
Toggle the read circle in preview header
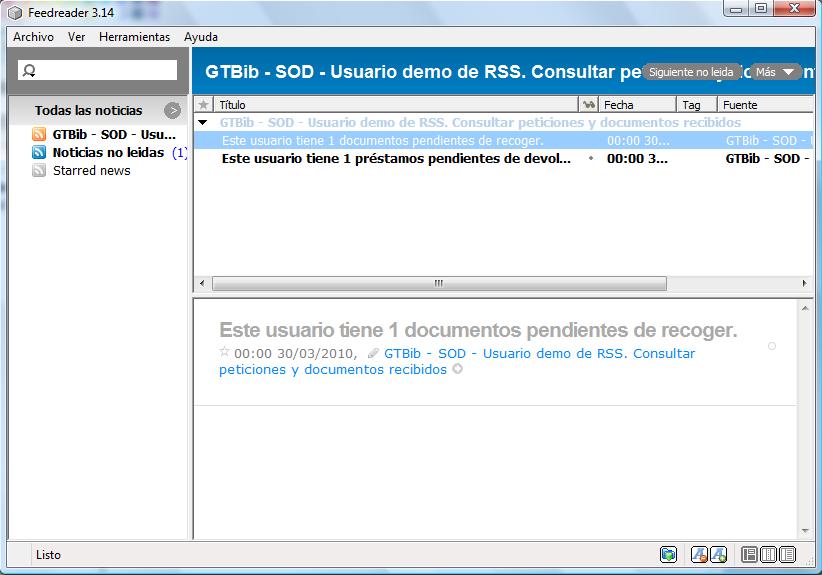(772, 346)
